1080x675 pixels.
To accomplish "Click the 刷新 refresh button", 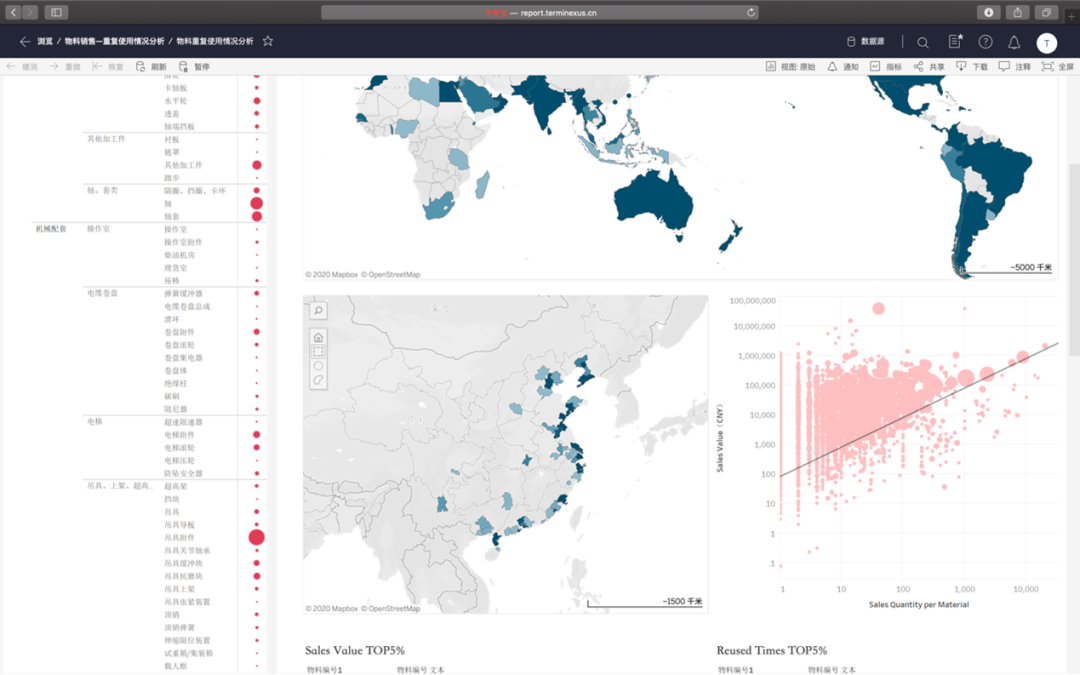I will pyautogui.click(x=152, y=67).
